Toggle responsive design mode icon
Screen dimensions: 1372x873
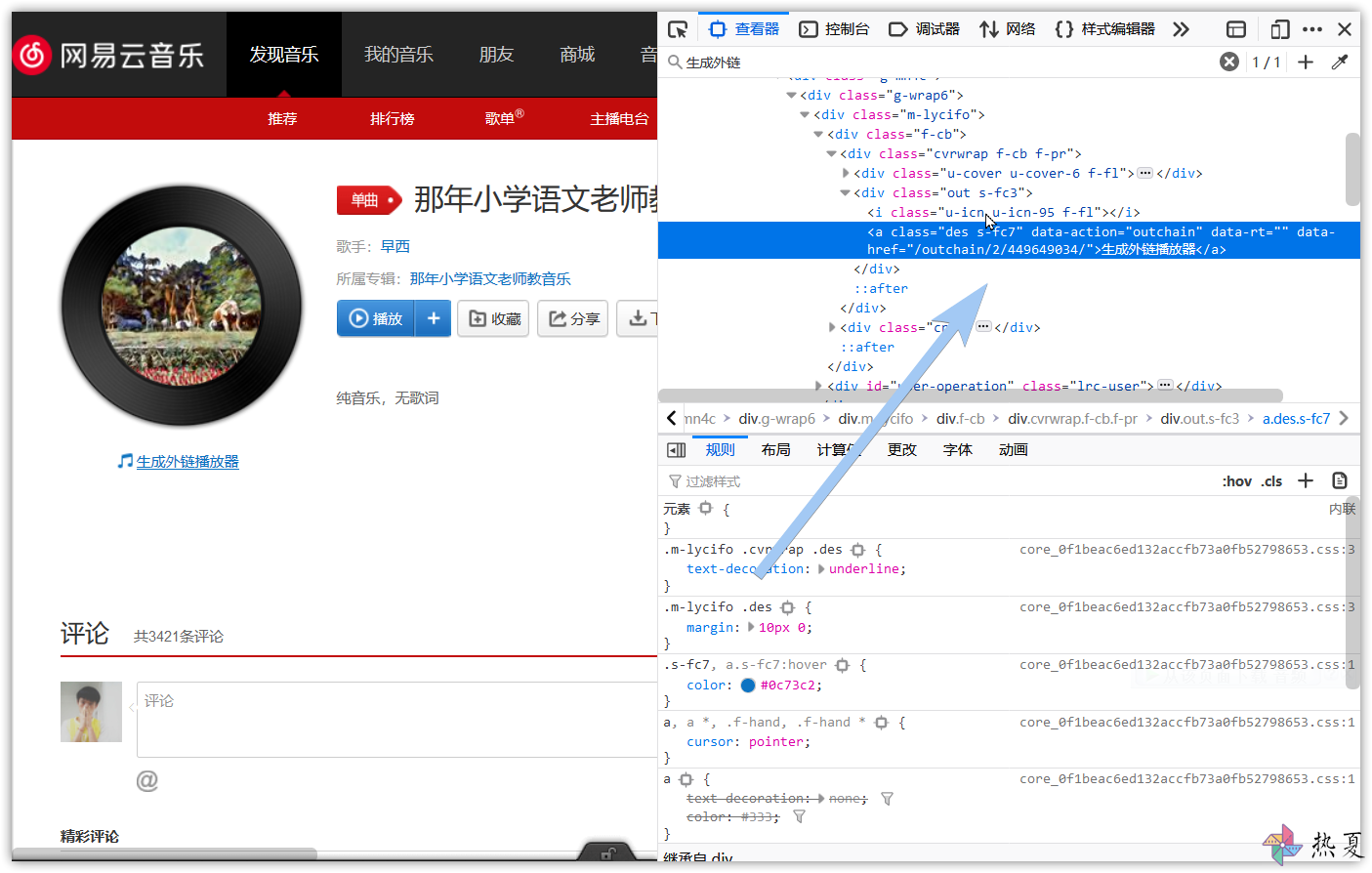[1280, 29]
